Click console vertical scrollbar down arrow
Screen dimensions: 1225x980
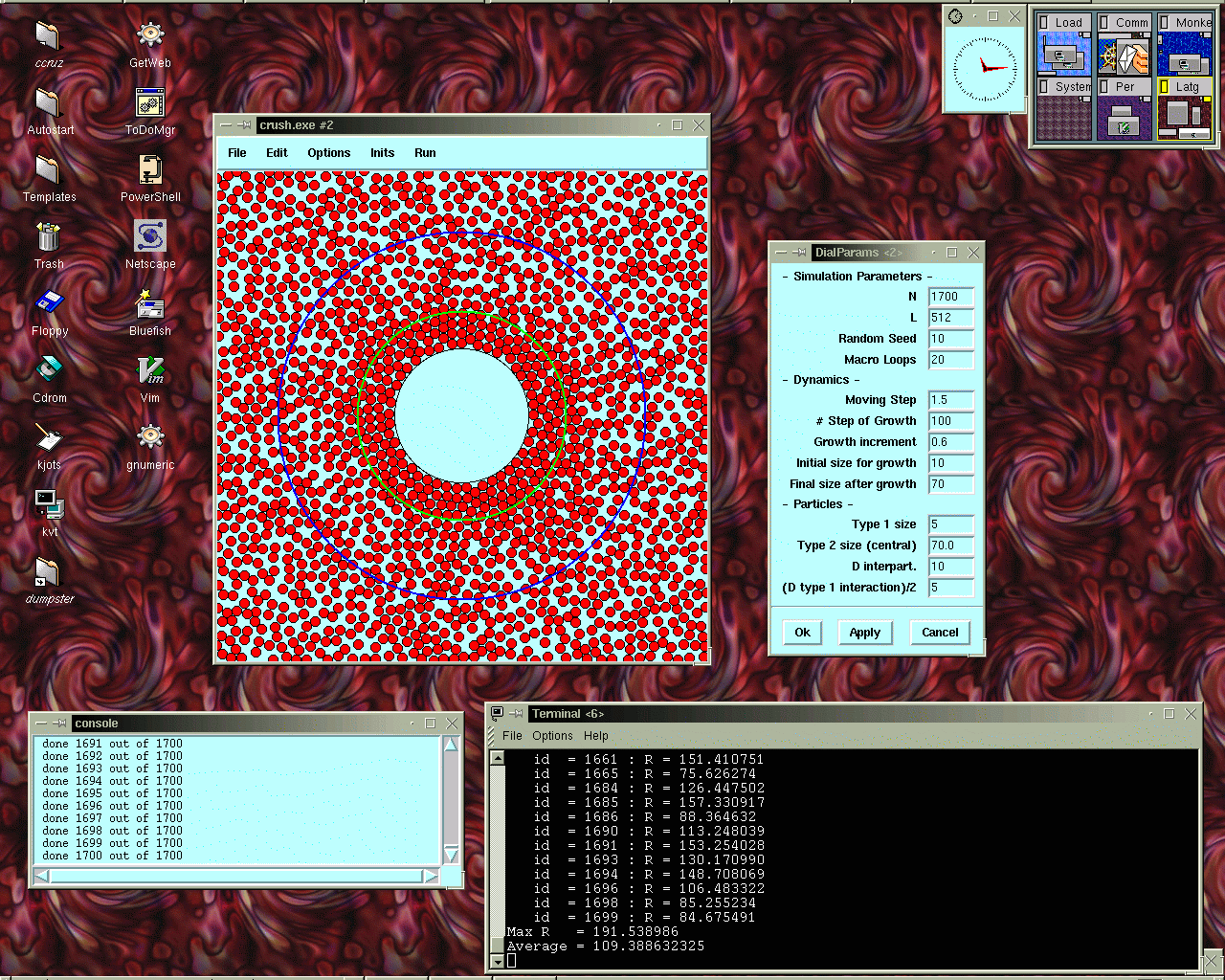[x=451, y=856]
